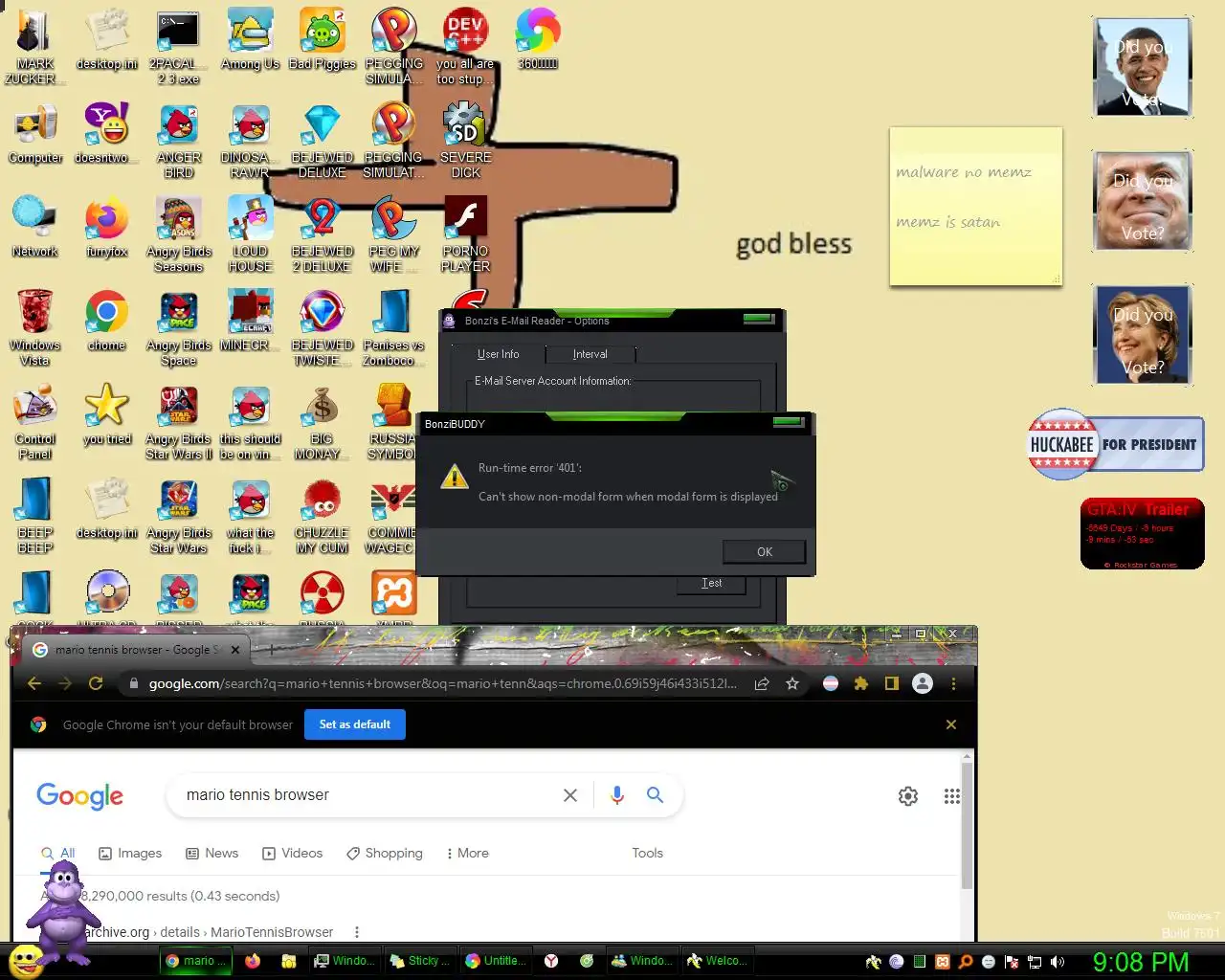Screen dimensions: 1225x980
Task: Click Chrome's back arrow
Action: pos(34,683)
